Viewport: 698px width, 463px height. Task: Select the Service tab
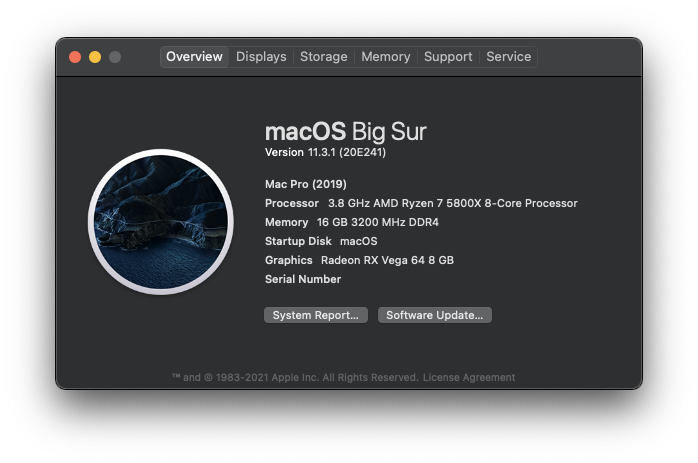(508, 57)
